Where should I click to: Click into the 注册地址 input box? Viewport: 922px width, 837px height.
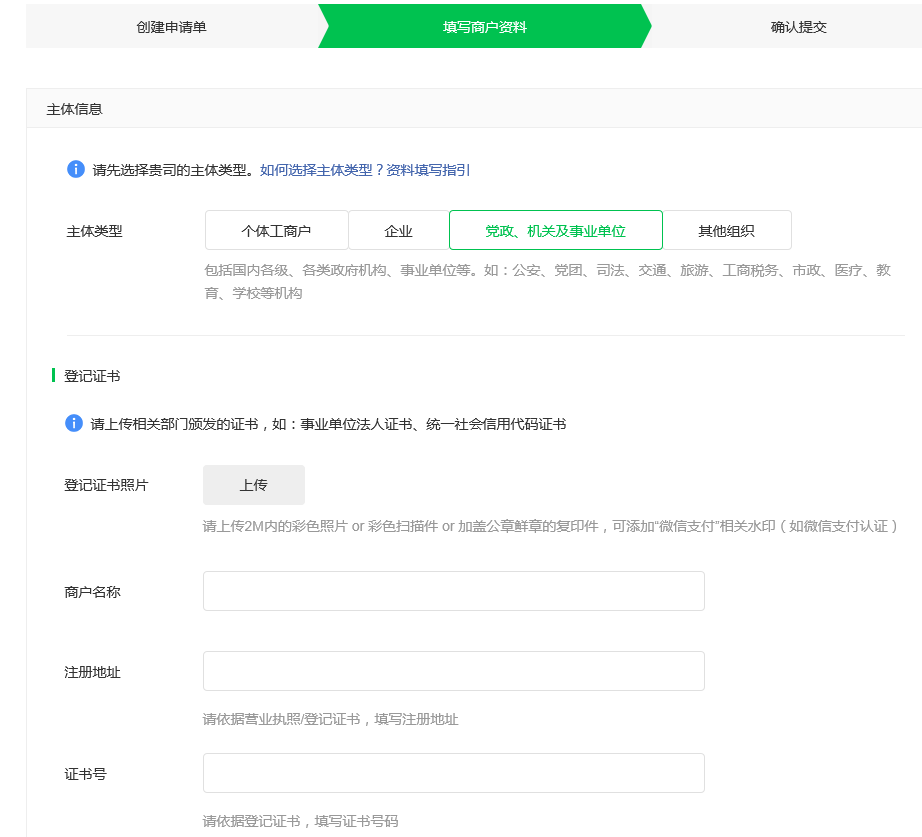(x=453, y=671)
